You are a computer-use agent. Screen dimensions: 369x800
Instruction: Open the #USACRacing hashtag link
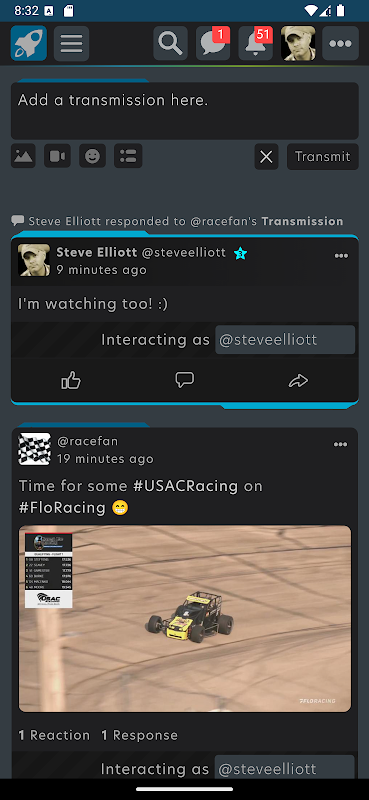point(185,486)
